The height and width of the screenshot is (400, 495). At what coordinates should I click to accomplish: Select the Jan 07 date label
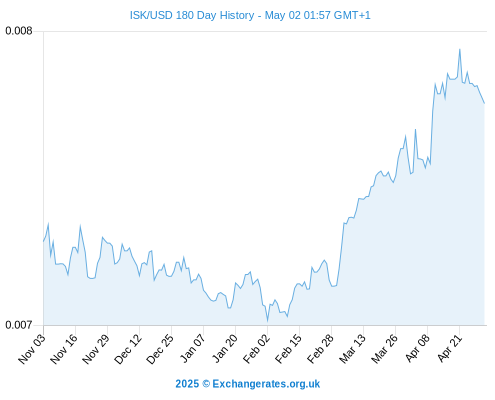click(x=193, y=348)
